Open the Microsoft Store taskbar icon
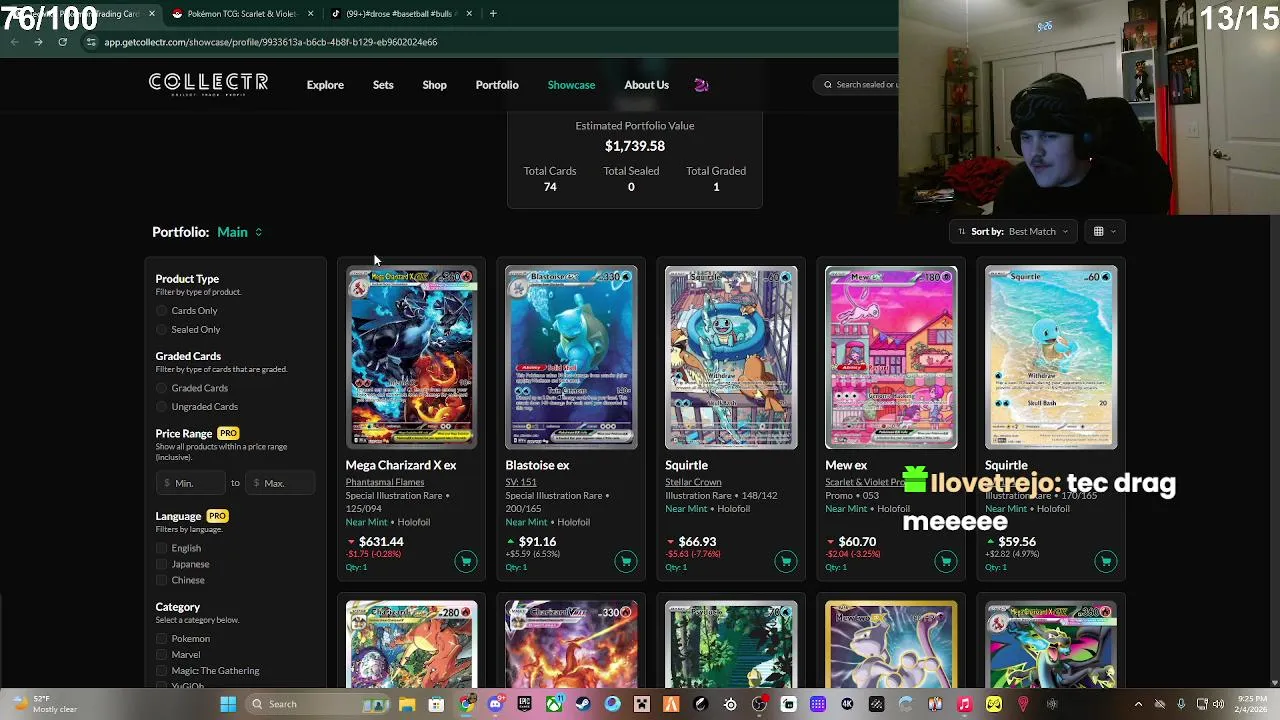This screenshot has height=720, width=1280. [436, 704]
